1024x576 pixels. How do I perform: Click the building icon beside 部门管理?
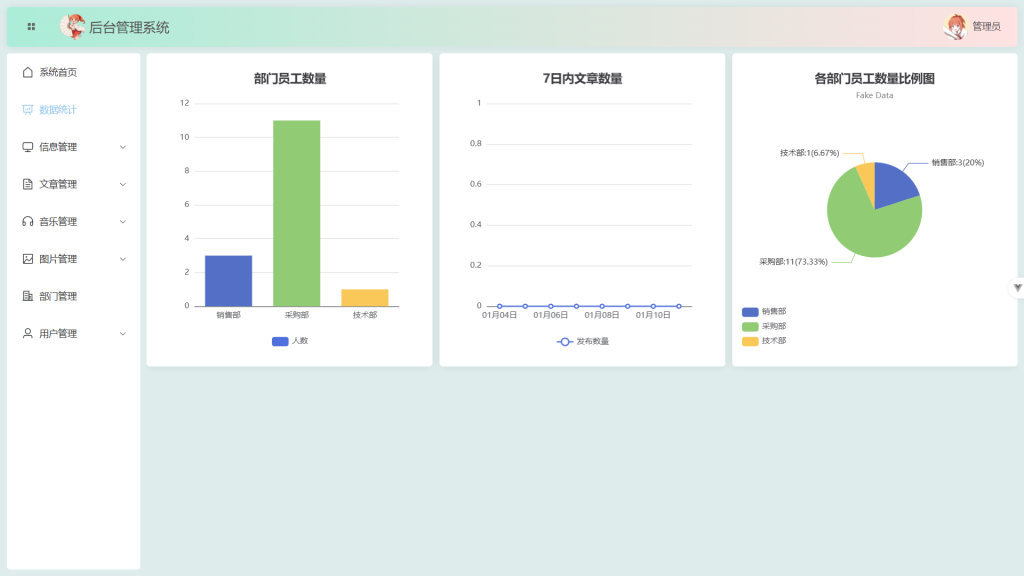pos(28,296)
